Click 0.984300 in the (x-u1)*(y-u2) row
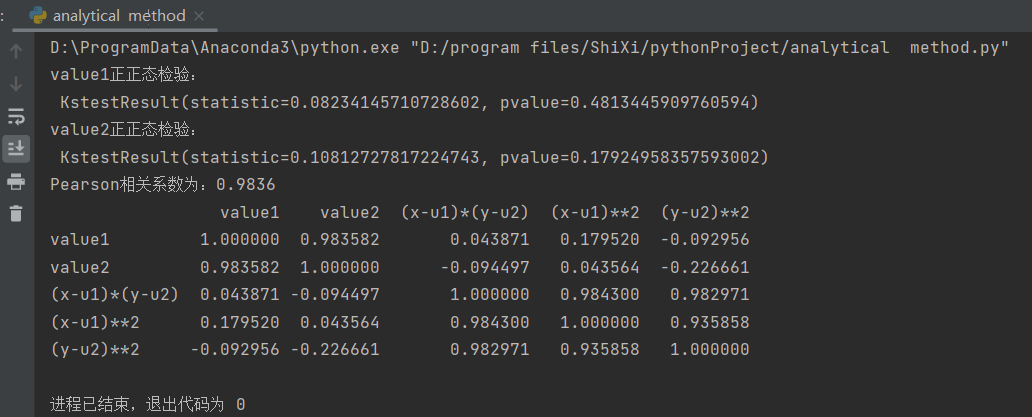The image size is (1032, 417). point(600,295)
